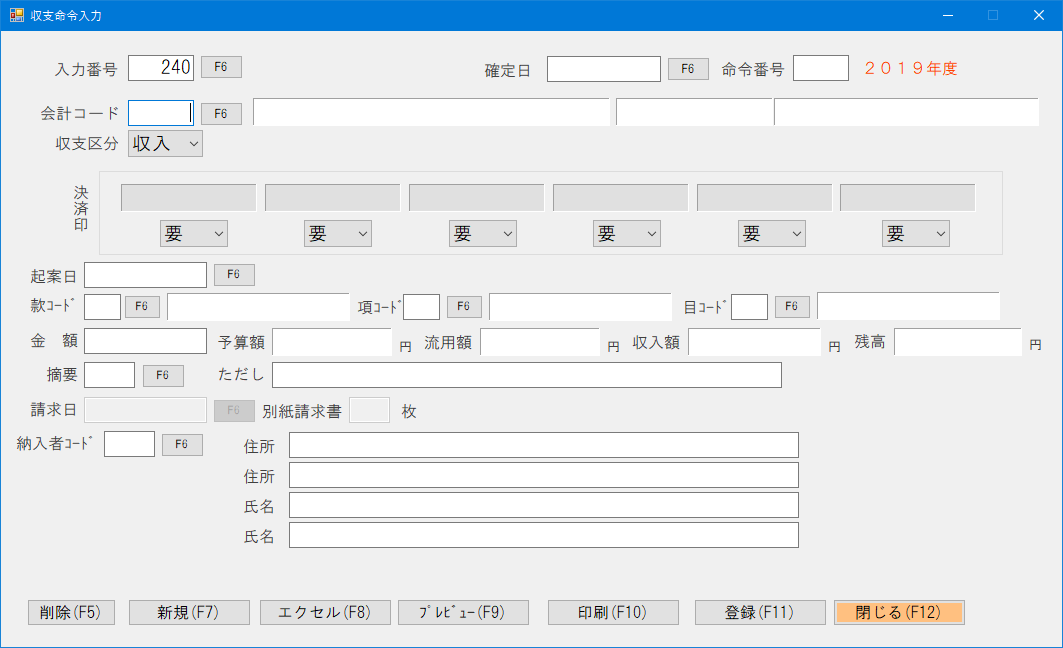
Task: Click the F6 lookup beside 款コード
Action: [142, 306]
